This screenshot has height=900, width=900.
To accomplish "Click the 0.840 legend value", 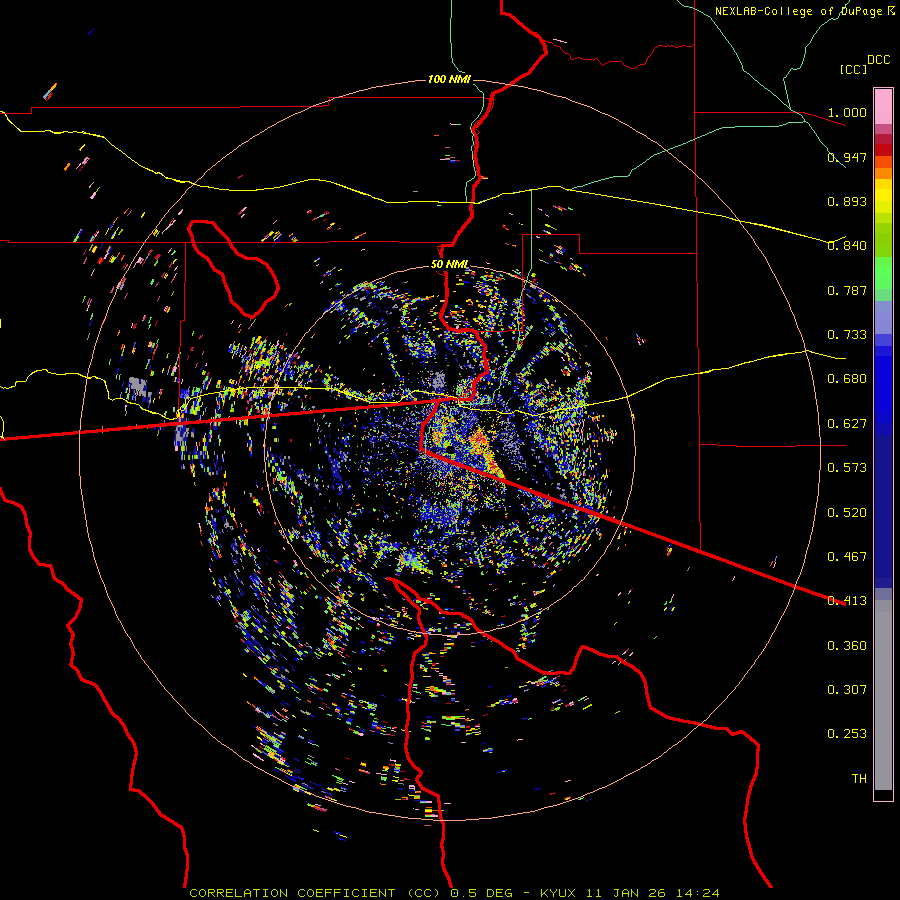I will tap(847, 246).
